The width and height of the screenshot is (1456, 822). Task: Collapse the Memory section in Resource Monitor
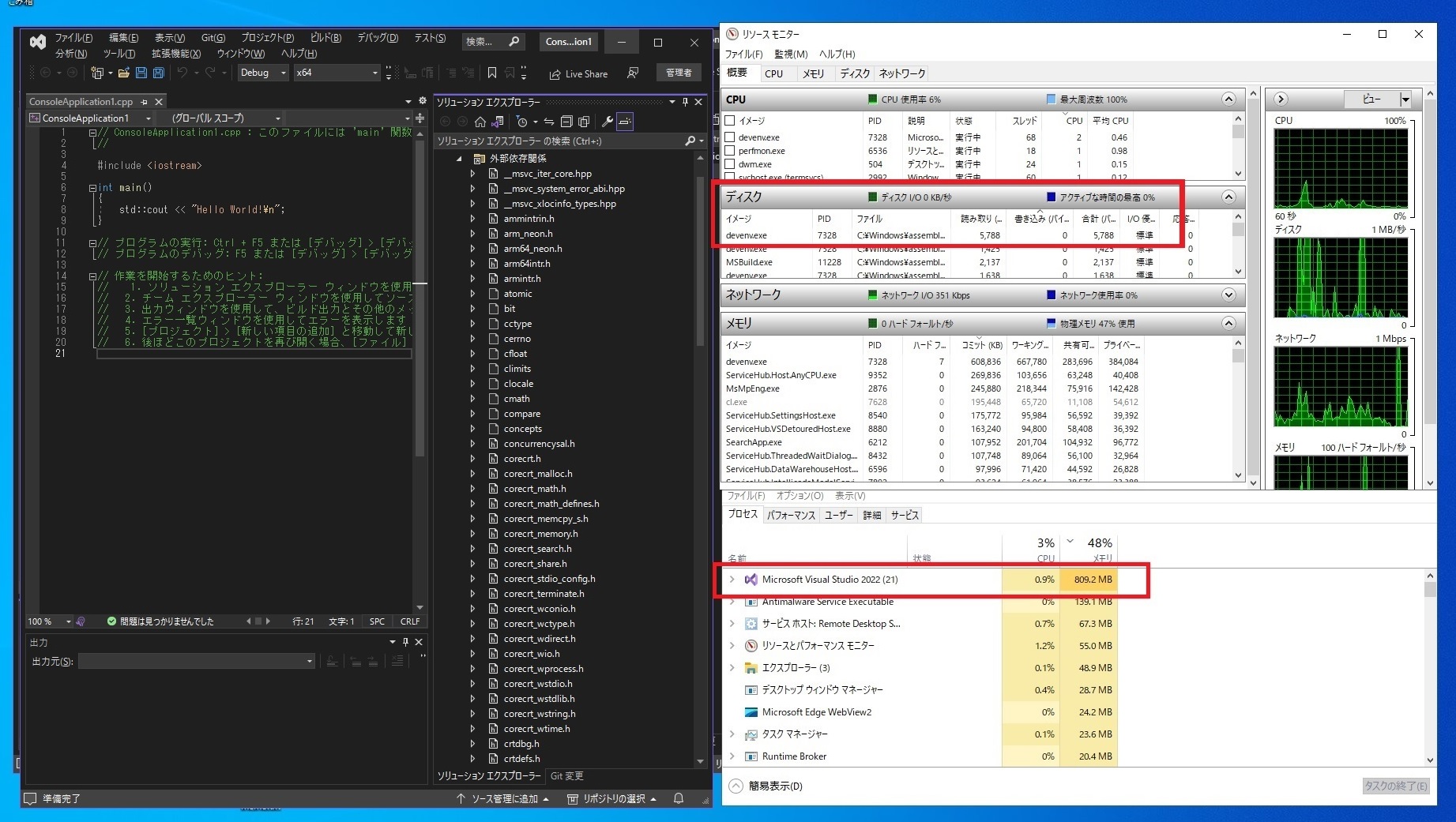[x=1228, y=323]
